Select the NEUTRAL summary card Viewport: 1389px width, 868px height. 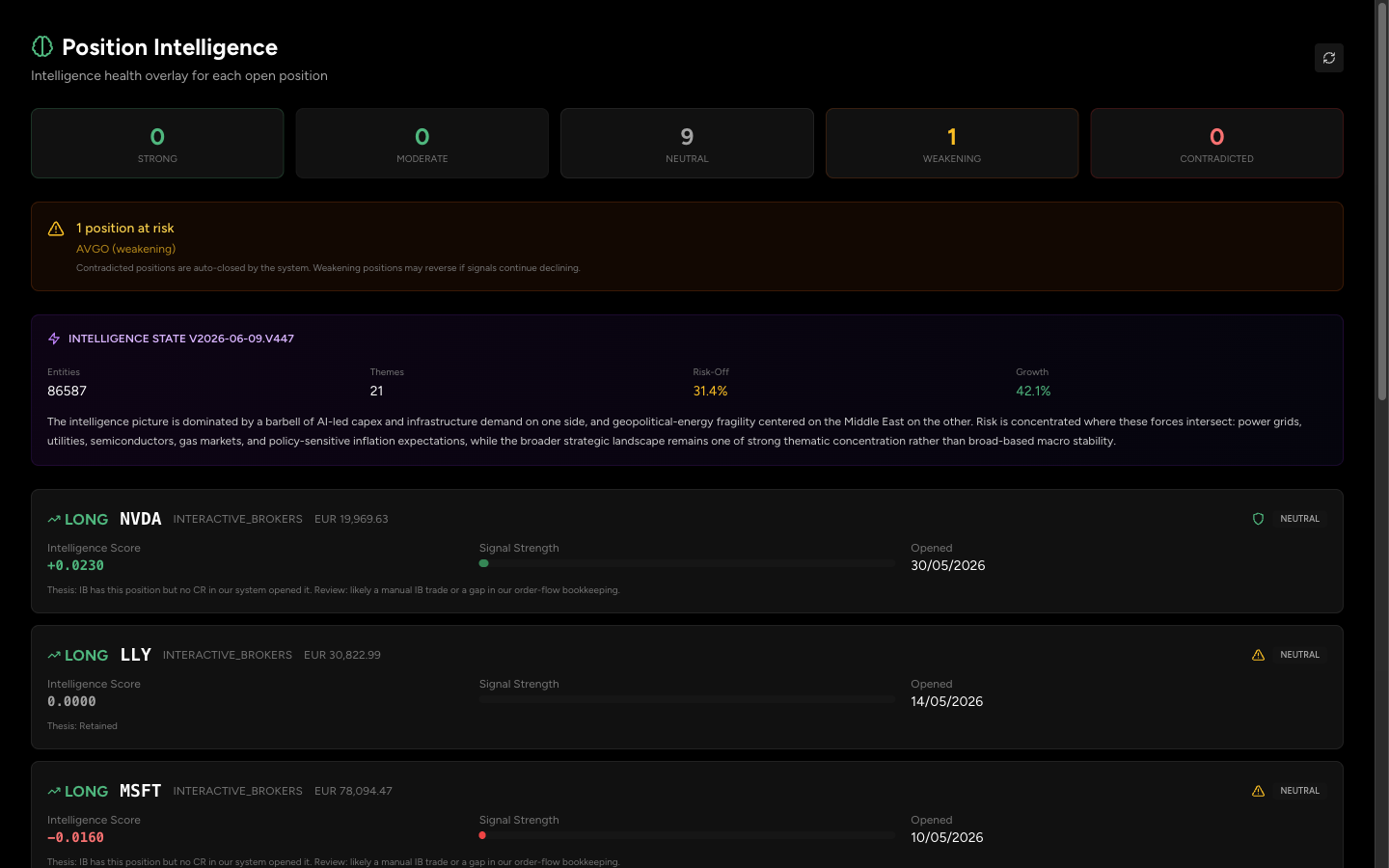coord(687,143)
